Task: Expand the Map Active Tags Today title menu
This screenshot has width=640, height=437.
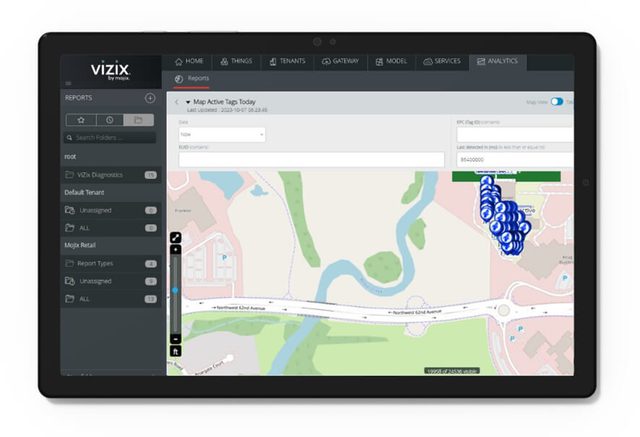Action: [x=188, y=102]
